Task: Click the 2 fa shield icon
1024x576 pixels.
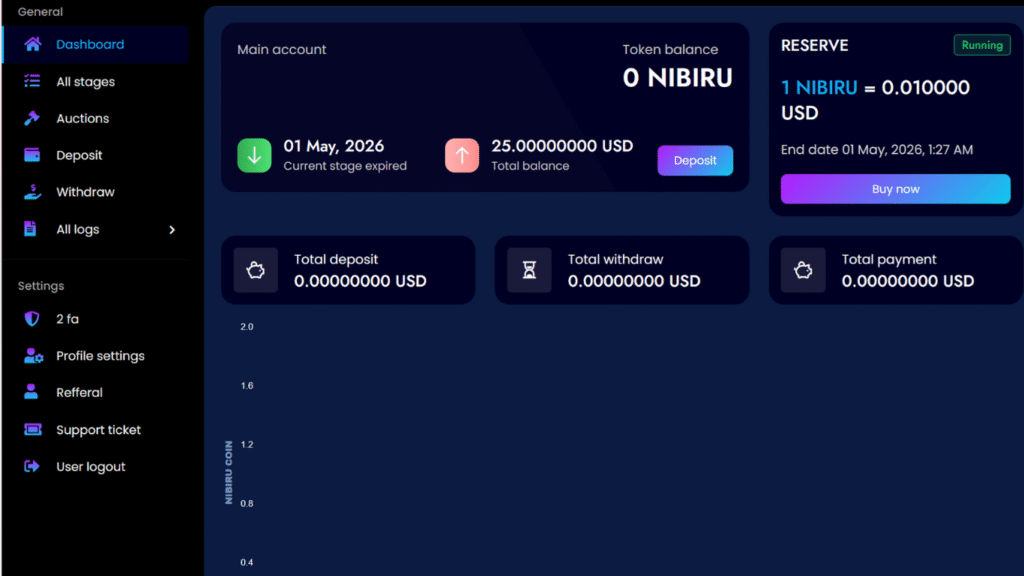Action: coord(33,319)
